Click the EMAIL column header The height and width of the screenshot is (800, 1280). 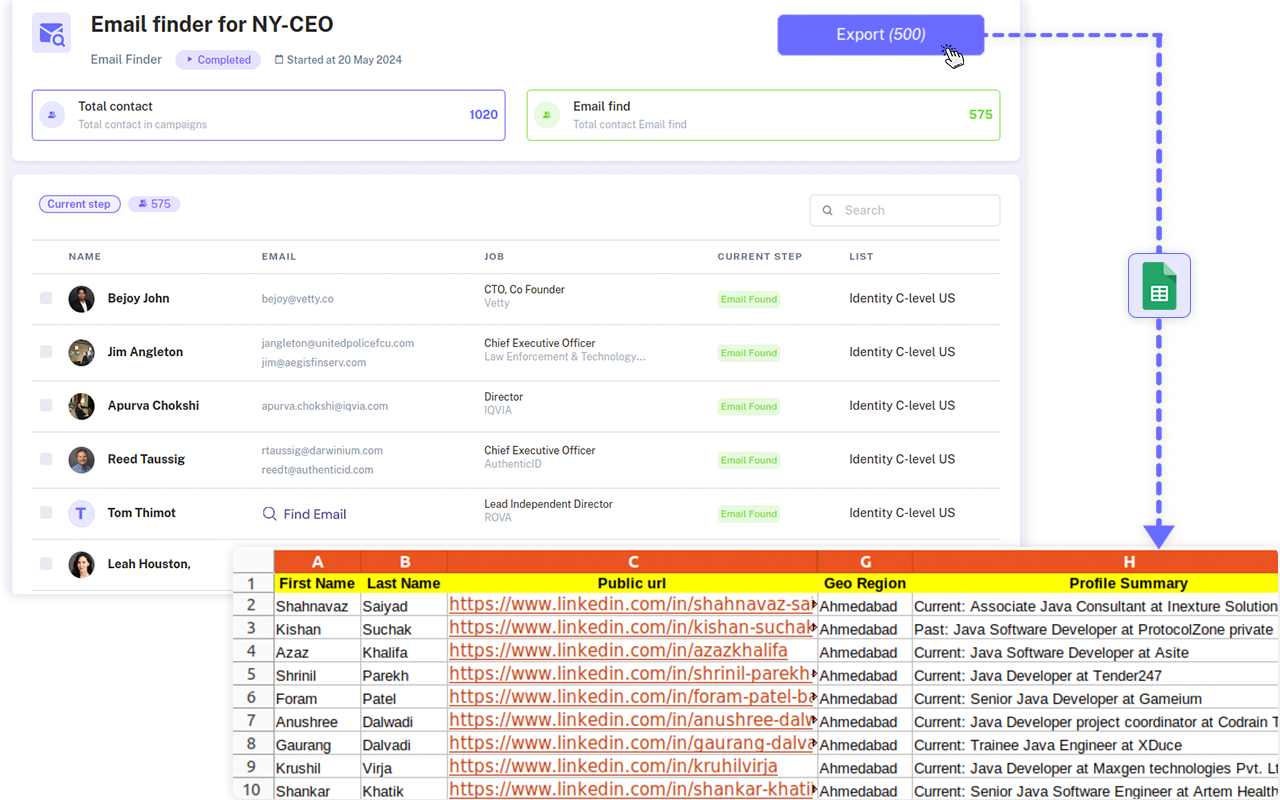[x=279, y=257]
